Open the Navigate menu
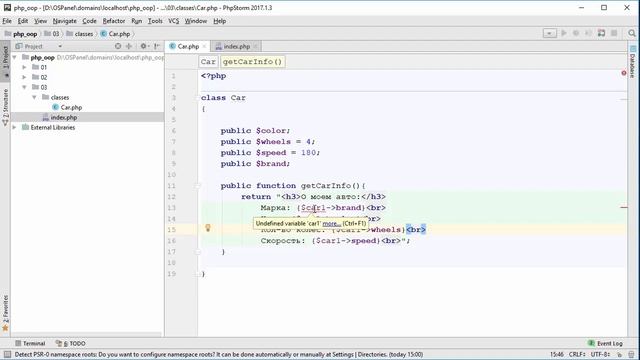640x360 pixels. tap(64, 21)
